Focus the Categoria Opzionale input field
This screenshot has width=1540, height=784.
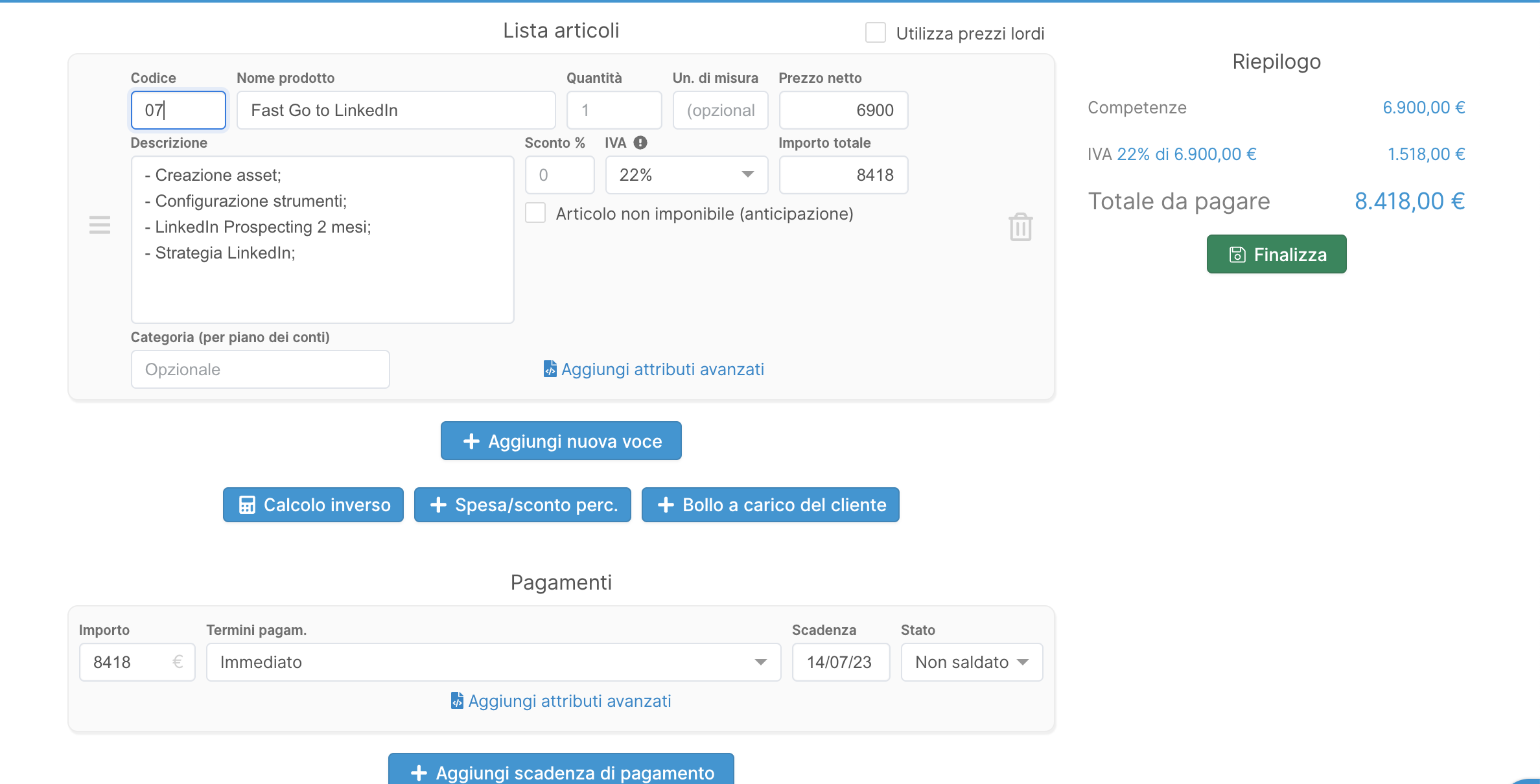260,369
